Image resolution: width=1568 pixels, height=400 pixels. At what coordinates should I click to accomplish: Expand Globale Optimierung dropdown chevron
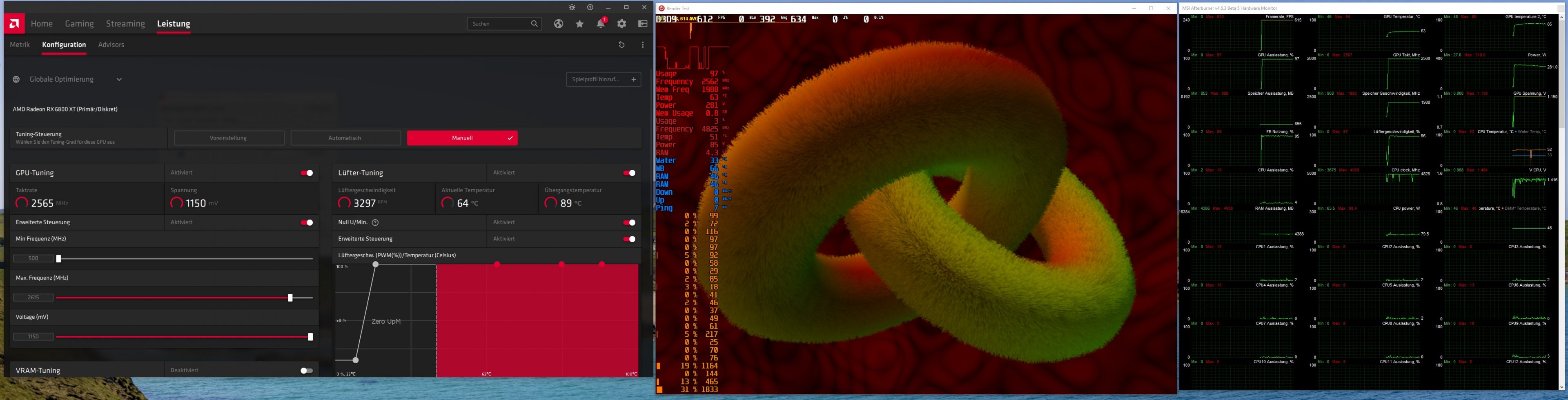[119, 79]
